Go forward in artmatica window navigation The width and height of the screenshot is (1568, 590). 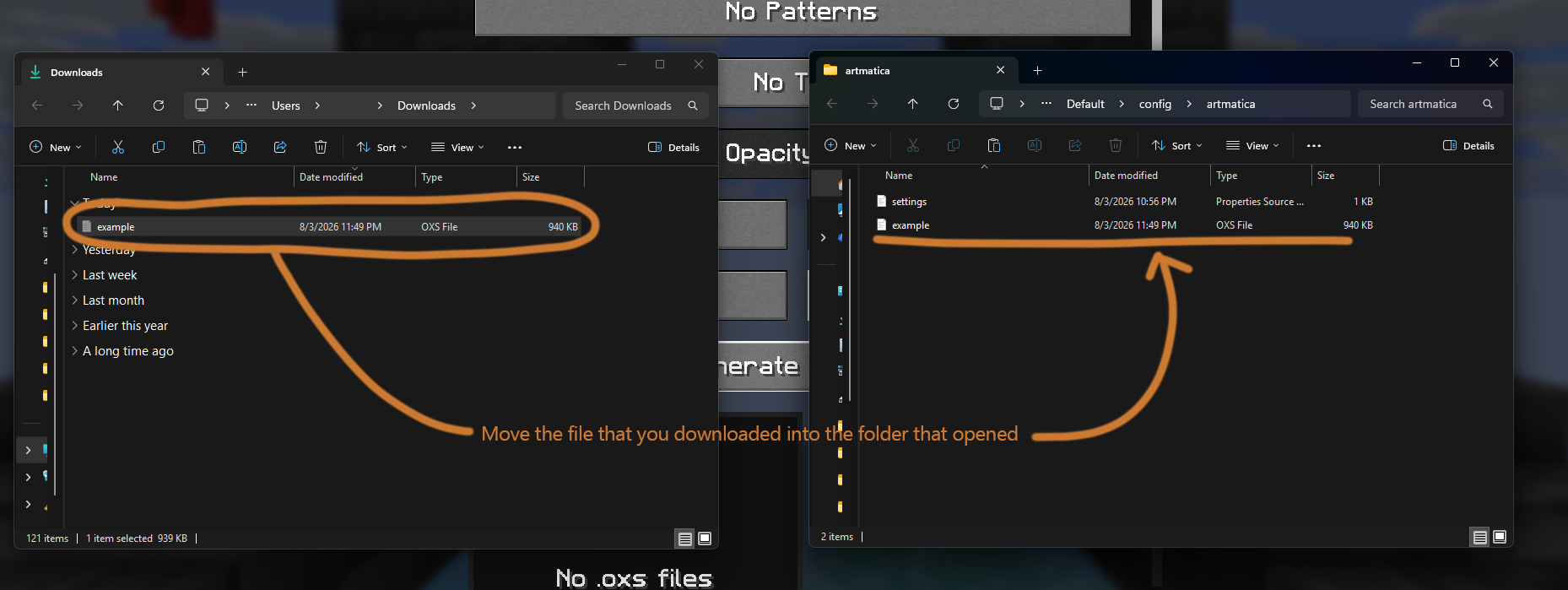click(873, 104)
